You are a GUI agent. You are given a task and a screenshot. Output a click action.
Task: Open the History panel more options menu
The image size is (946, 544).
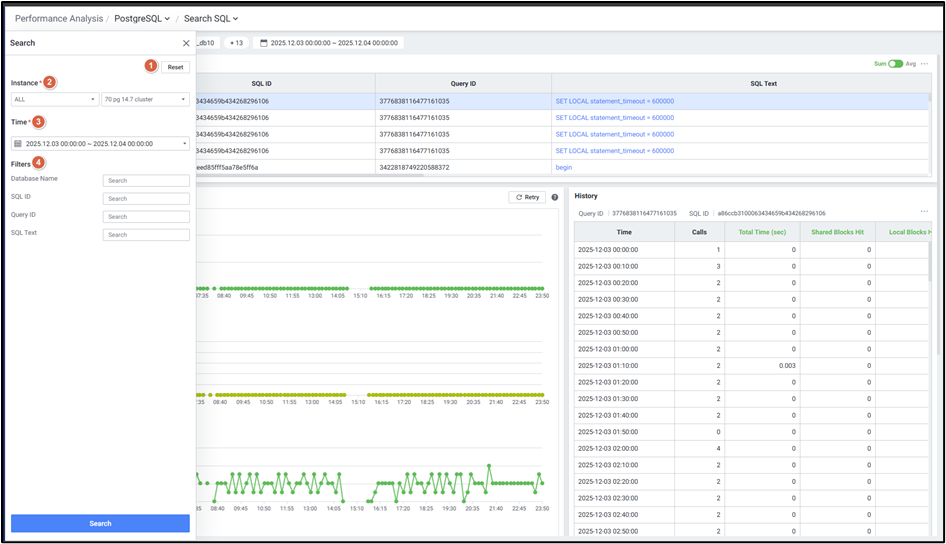924,212
